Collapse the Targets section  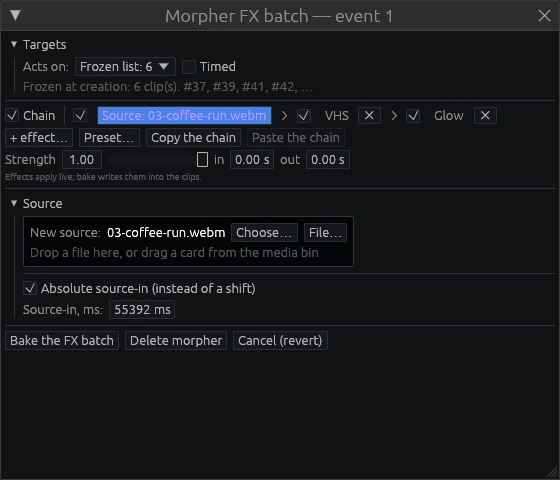14,44
